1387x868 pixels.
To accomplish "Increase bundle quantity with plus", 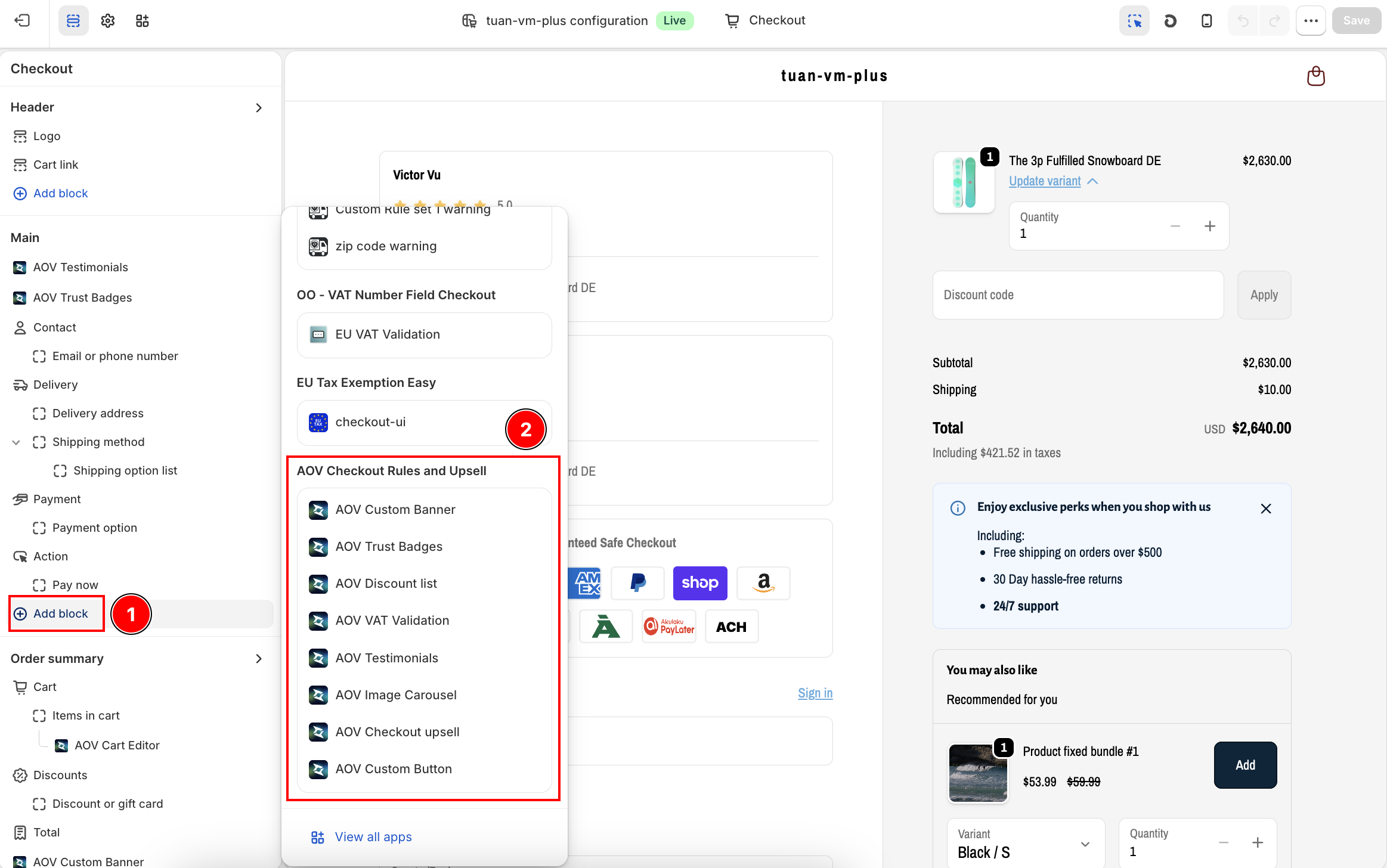I will point(1258,842).
